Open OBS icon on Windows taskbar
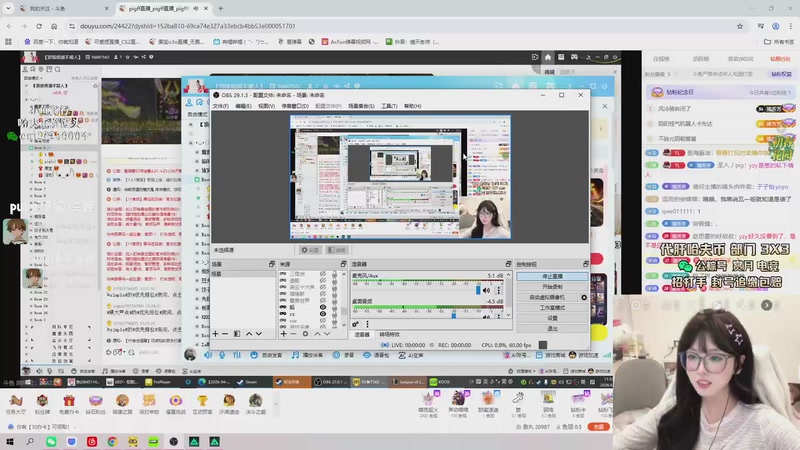800x450 pixels. [173, 441]
